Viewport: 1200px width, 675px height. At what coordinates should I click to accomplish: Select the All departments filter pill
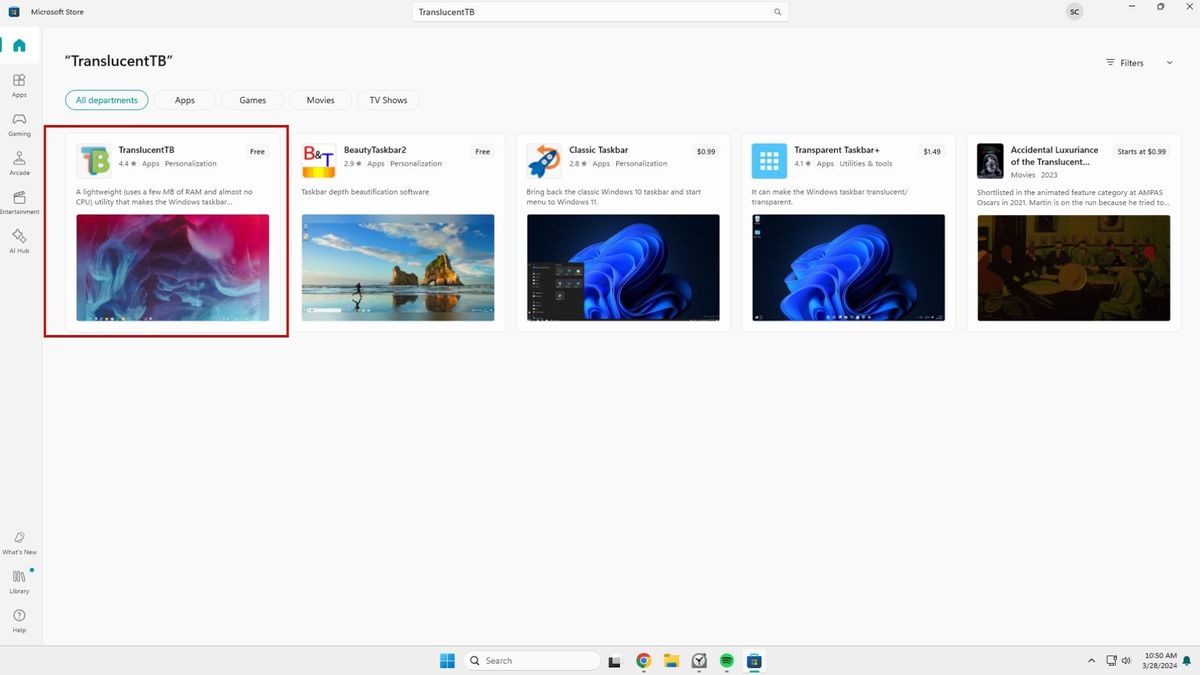(106, 100)
